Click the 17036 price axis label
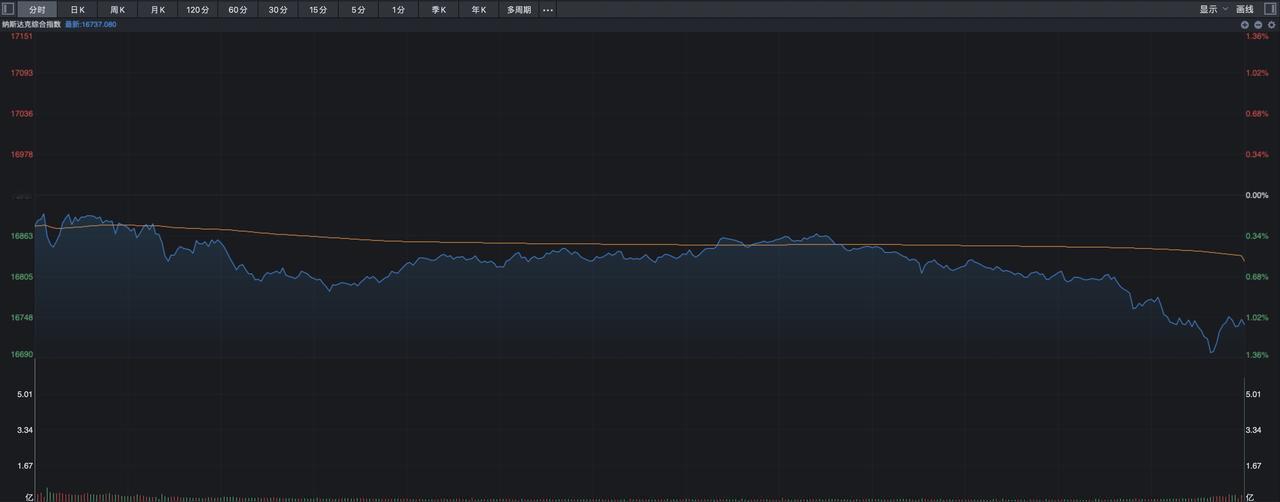This screenshot has width=1280, height=502. click(21, 114)
